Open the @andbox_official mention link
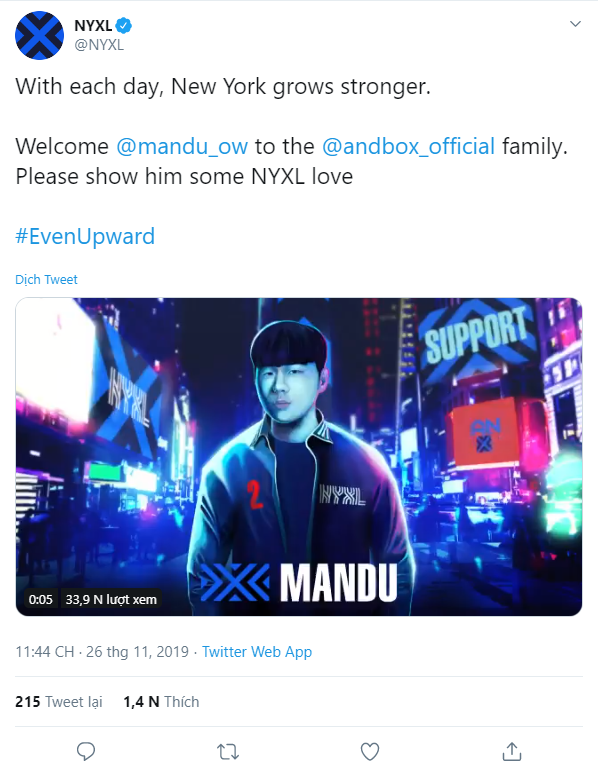The width and height of the screenshot is (598, 775). click(x=408, y=146)
